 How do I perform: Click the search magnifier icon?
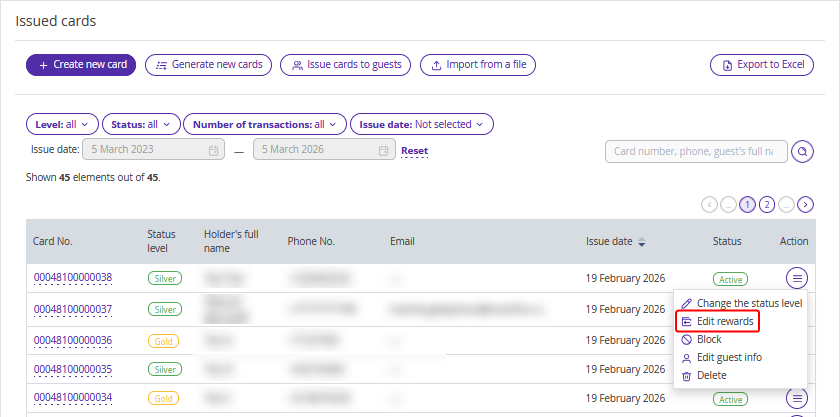[x=801, y=151]
